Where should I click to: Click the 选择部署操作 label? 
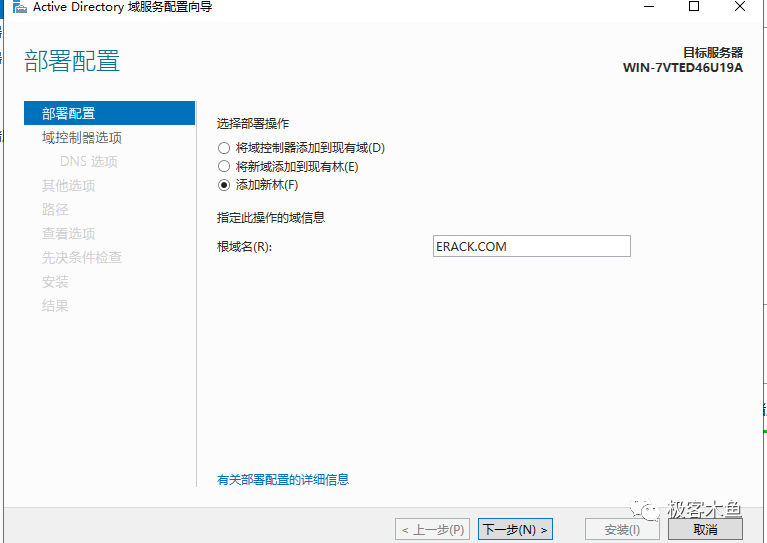tap(253, 124)
